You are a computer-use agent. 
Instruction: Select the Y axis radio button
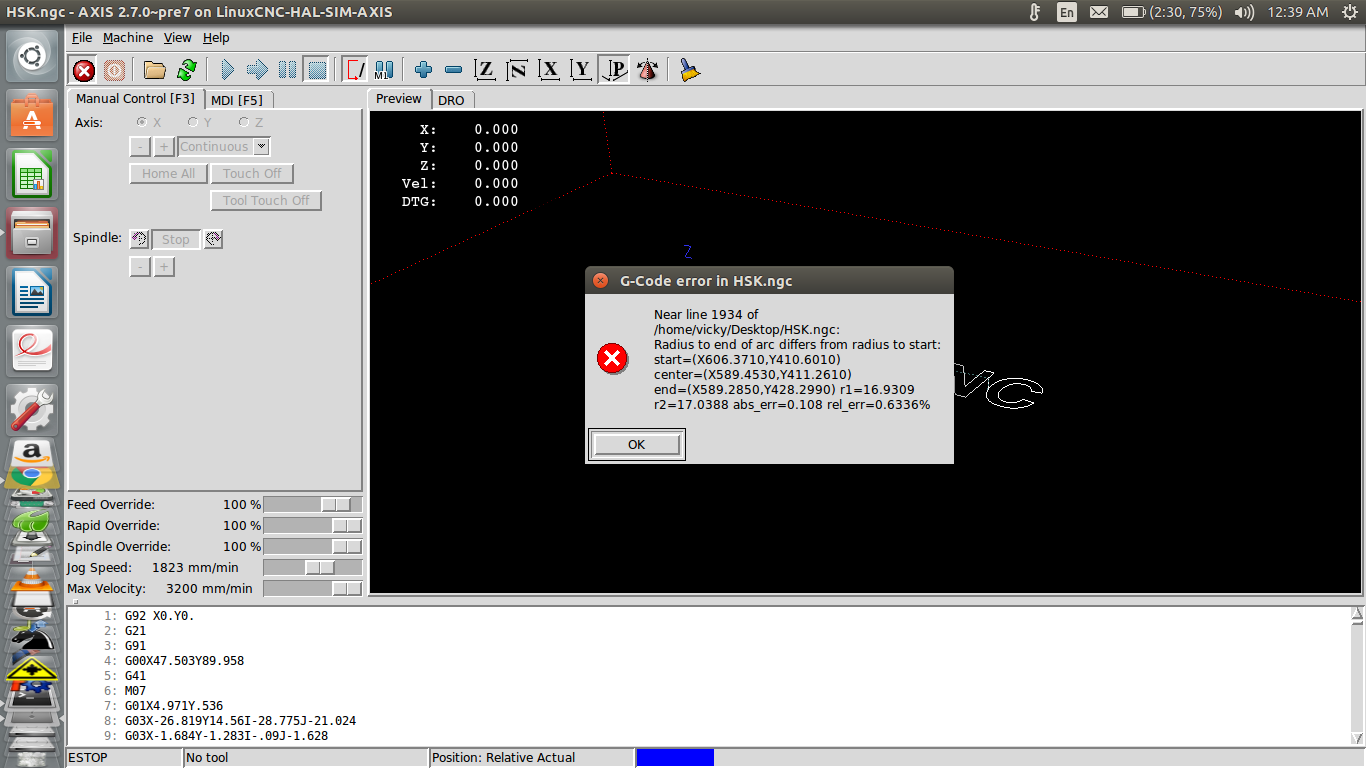coord(192,122)
